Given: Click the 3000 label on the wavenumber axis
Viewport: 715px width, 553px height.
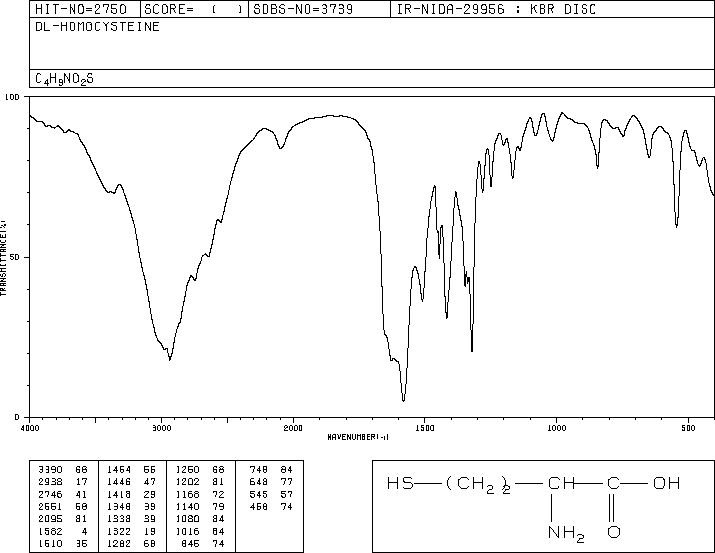Looking at the screenshot, I should pyautogui.click(x=161, y=428).
